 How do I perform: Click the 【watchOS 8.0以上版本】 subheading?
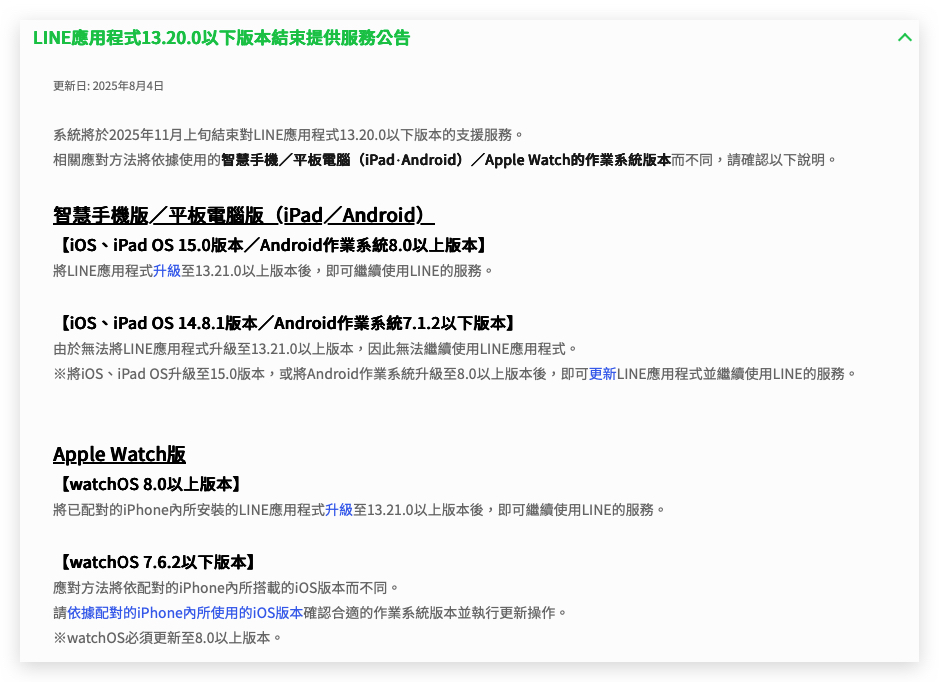(x=150, y=484)
